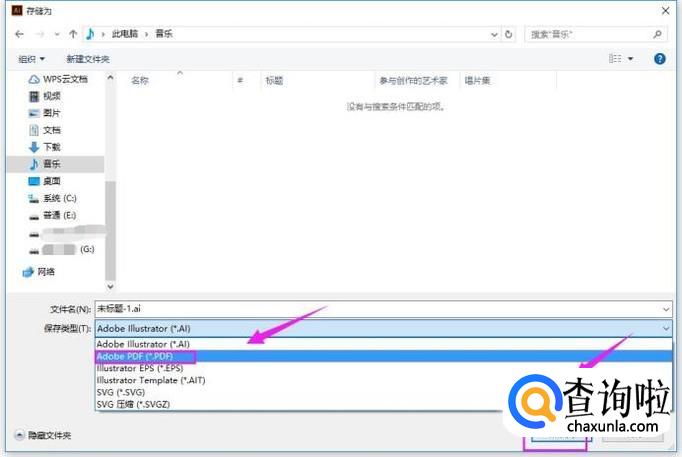Open 普通 (E:) drive
Image resolution: width=682 pixels, height=457 pixels.
pos(52,215)
